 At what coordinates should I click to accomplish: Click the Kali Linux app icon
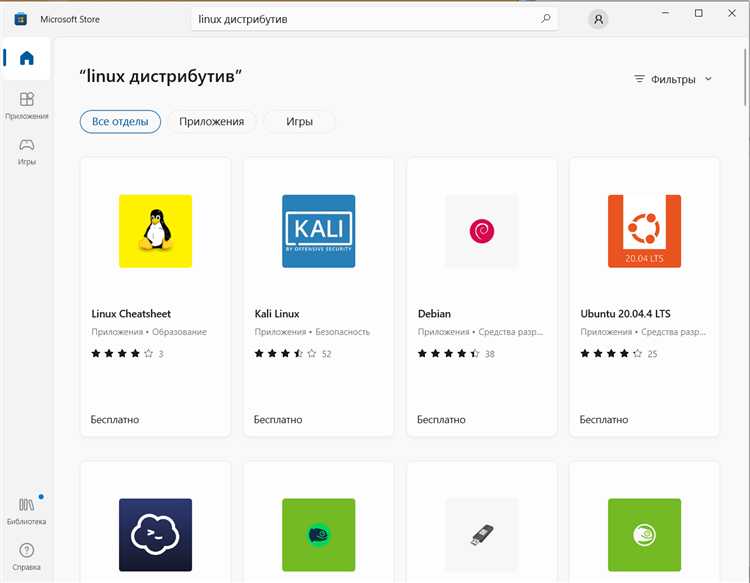(318, 231)
